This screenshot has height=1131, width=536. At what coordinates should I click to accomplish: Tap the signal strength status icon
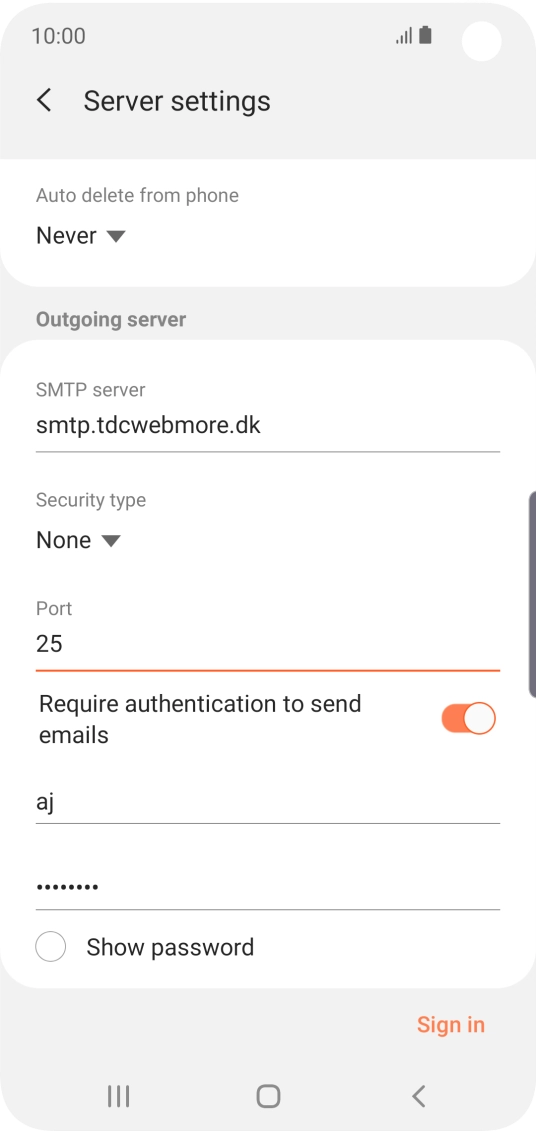[404, 35]
